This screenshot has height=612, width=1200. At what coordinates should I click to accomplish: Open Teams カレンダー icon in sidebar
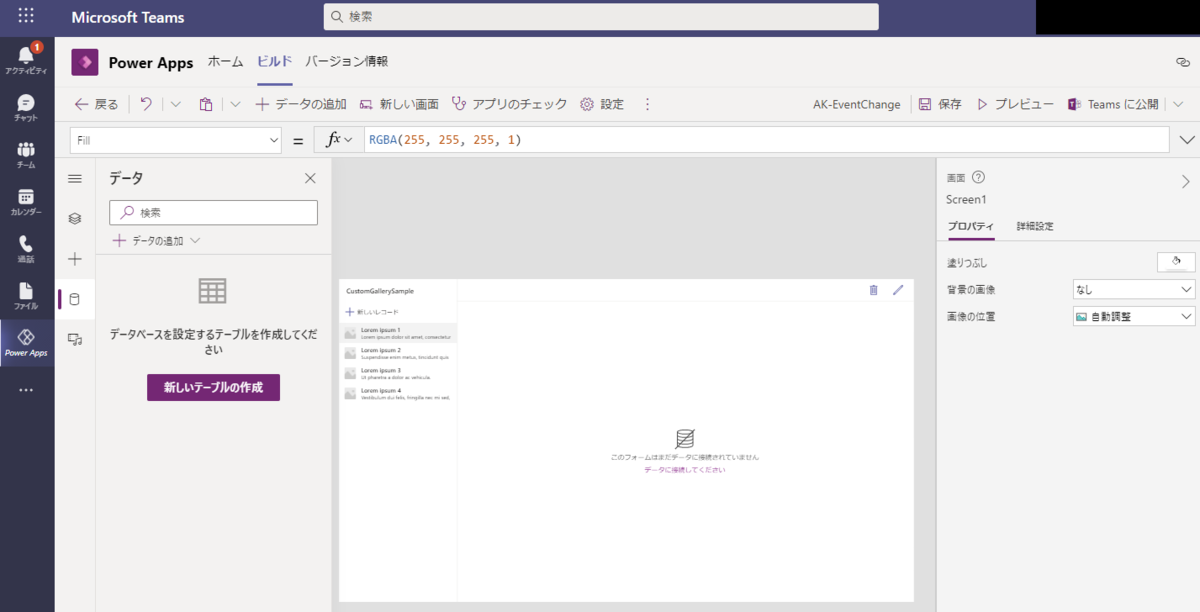click(x=25, y=195)
